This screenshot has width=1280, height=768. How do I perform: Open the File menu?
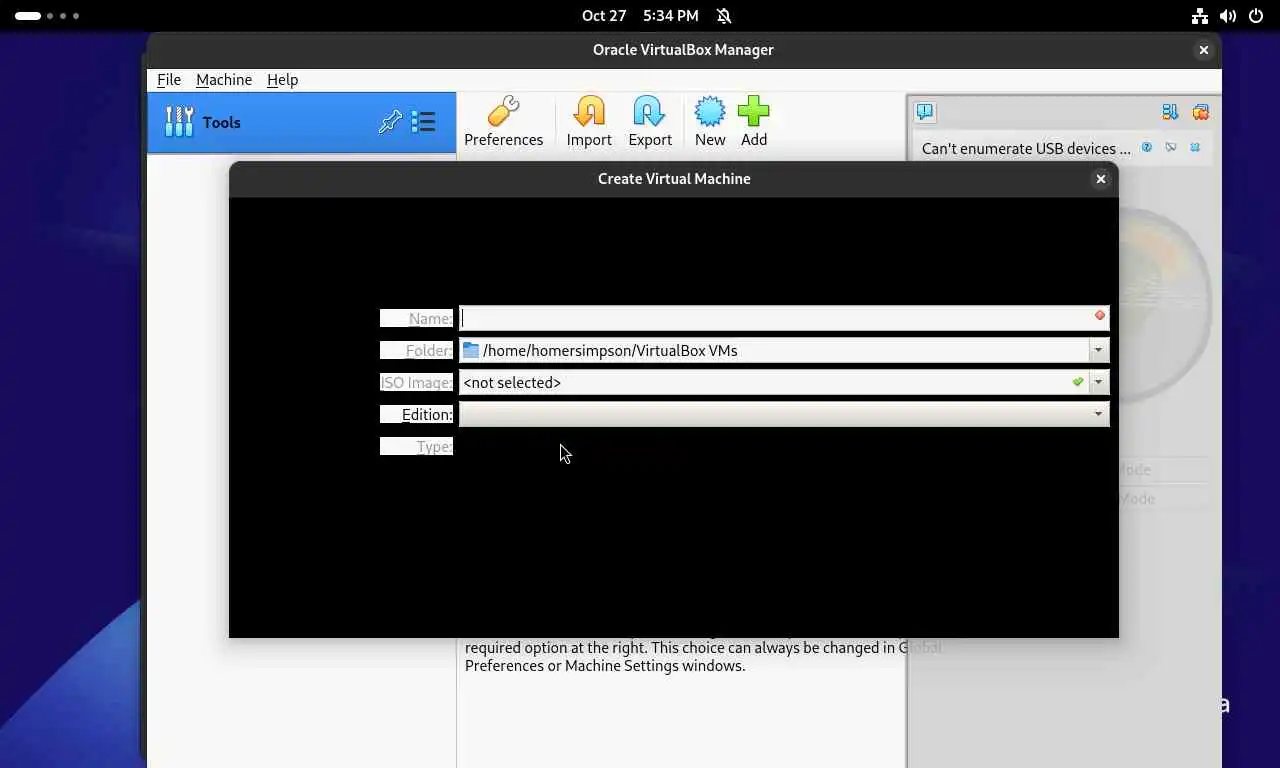(x=169, y=80)
